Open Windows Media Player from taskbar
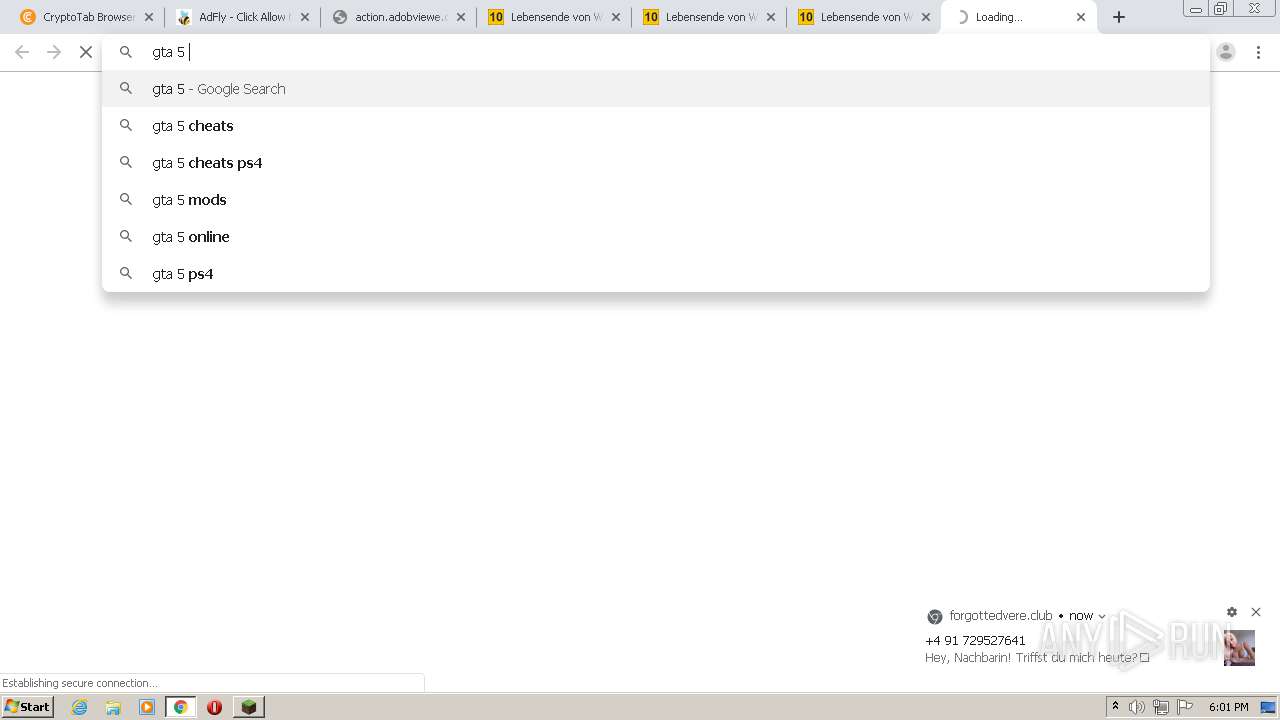This screenshot has height=720, width=1280. pyautogui.click(x=147, y=707)
